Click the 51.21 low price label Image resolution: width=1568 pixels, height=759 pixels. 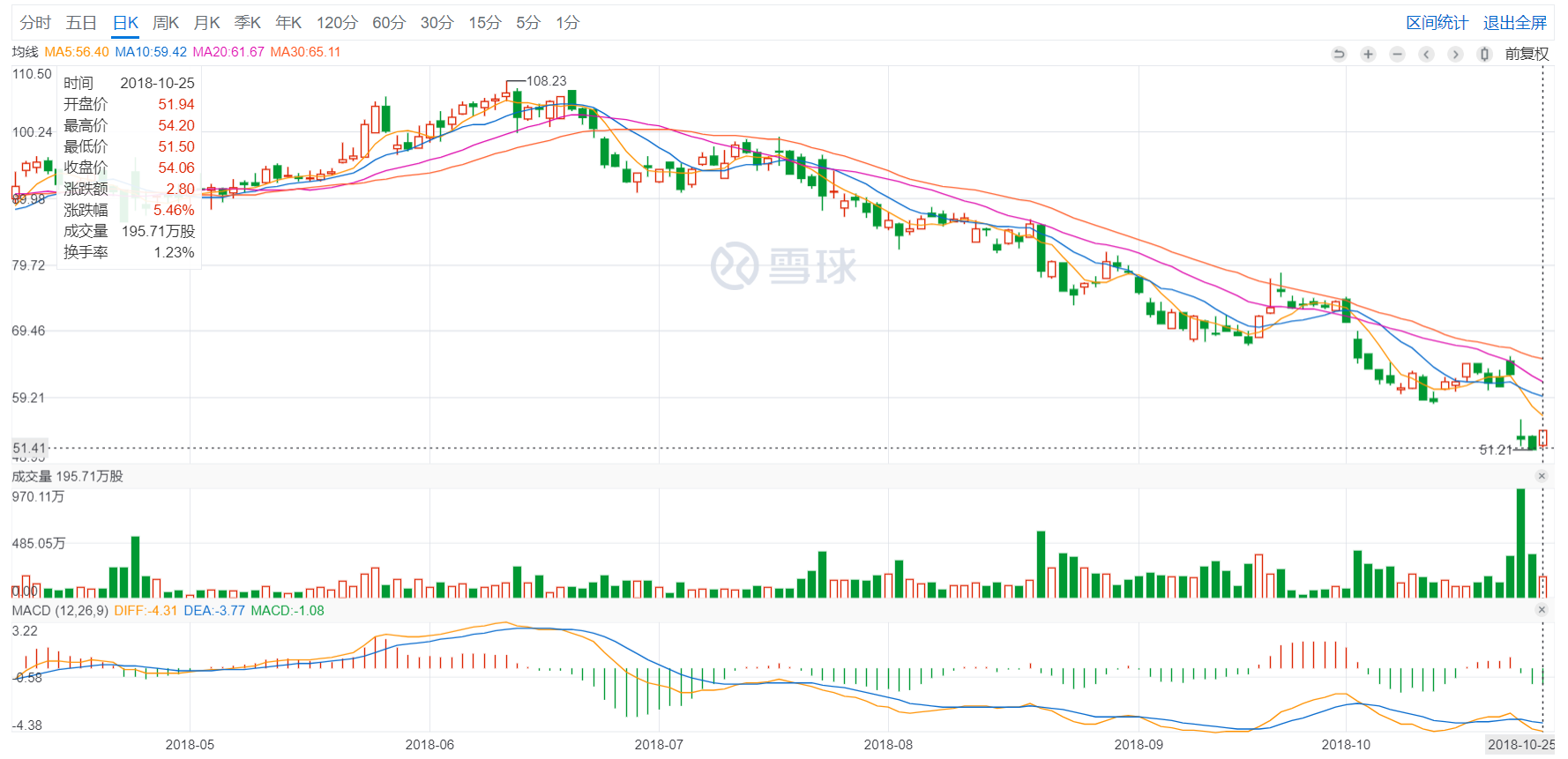pos(1496,450)
